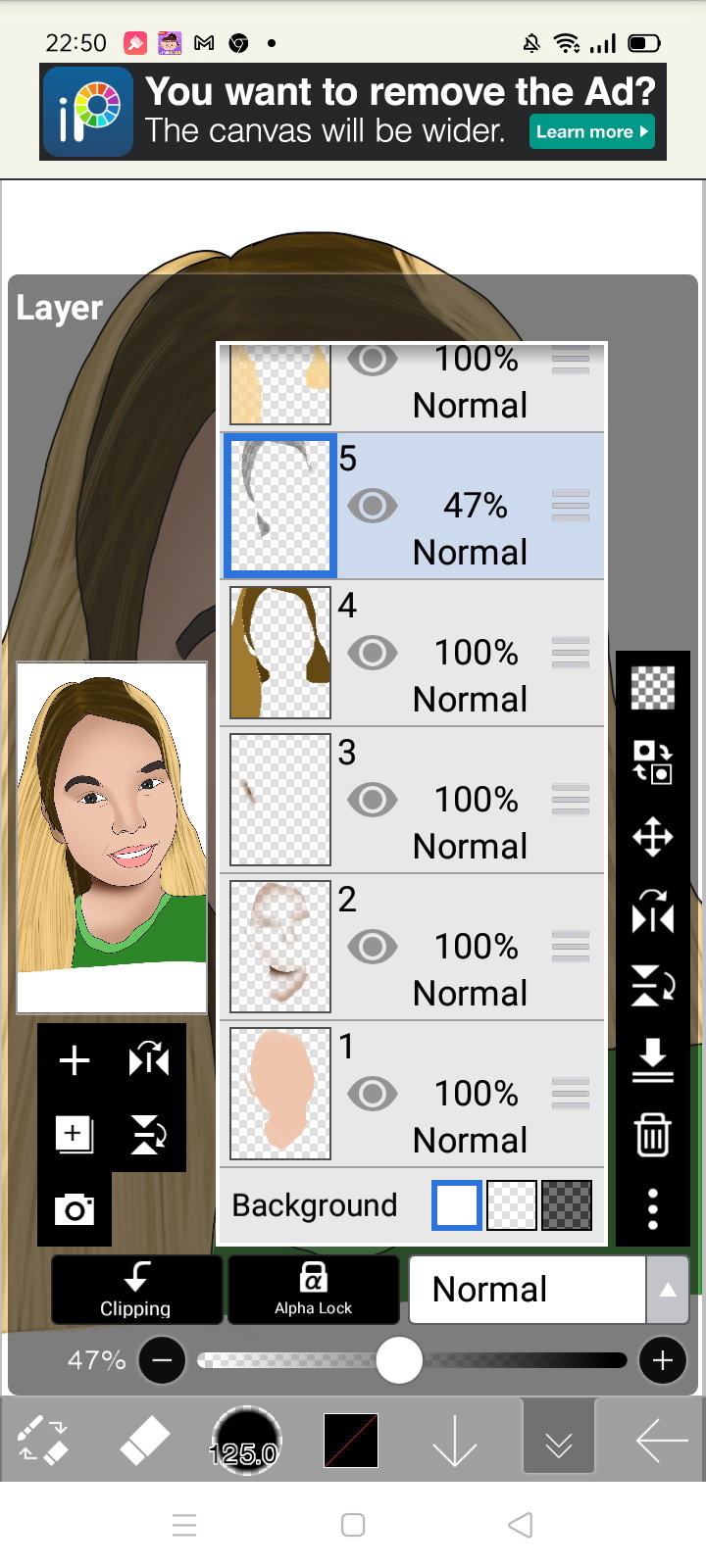706x1568 pixels.
Task: Tap the add new layer plus icon
Action: click(x=75, y=1060)
